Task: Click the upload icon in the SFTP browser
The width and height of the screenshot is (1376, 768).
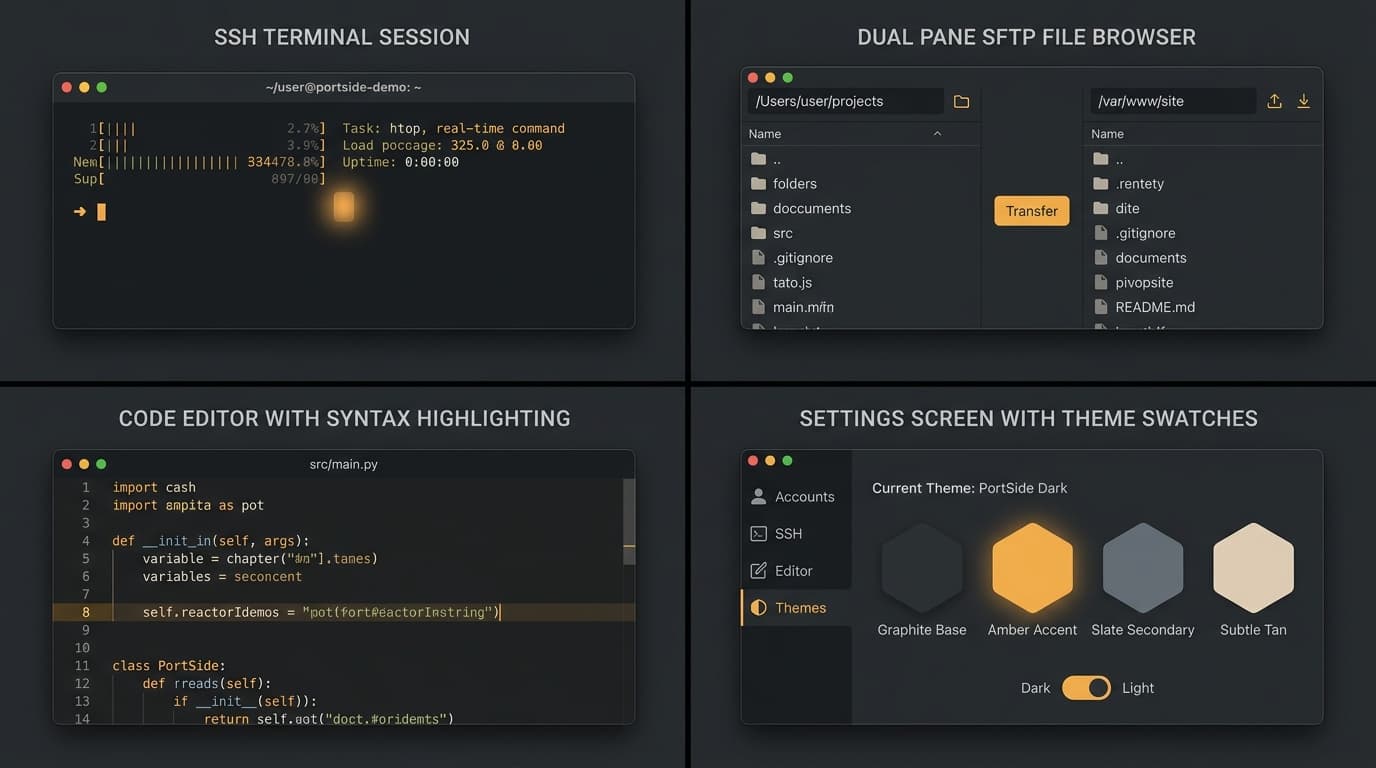Action: 1274,101
